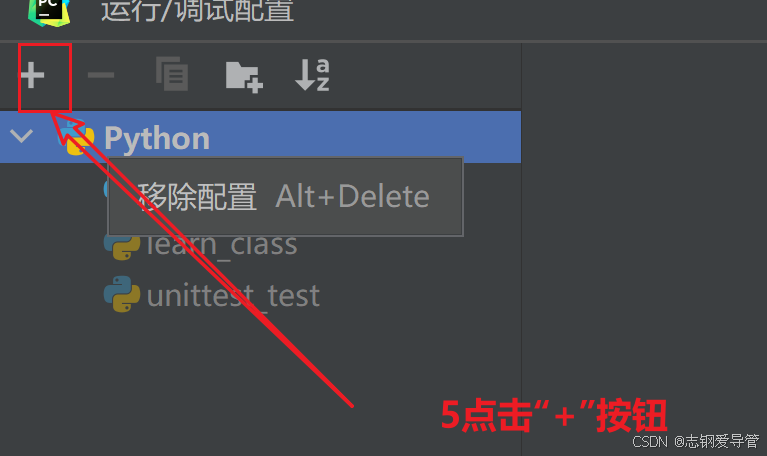
Task: Click the PyCharm logo in title bar
Action: click(49, 11)
